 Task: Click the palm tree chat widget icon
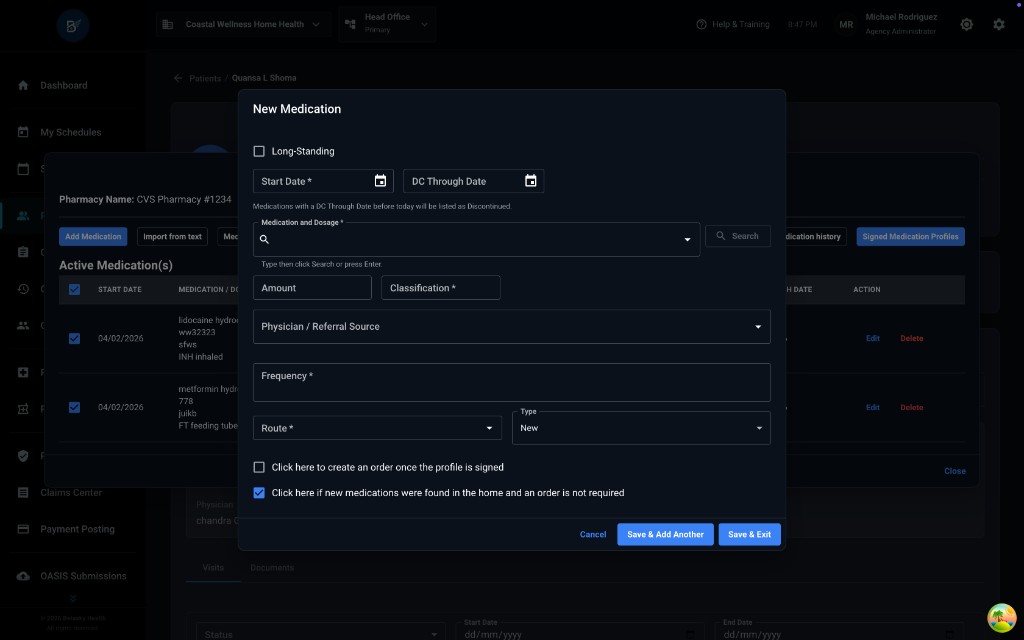click(x=1001, y=617)
